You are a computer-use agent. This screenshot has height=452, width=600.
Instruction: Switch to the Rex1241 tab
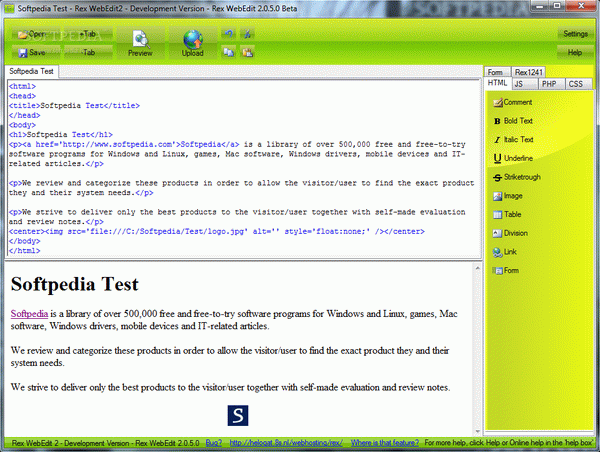tap(528, 72)
